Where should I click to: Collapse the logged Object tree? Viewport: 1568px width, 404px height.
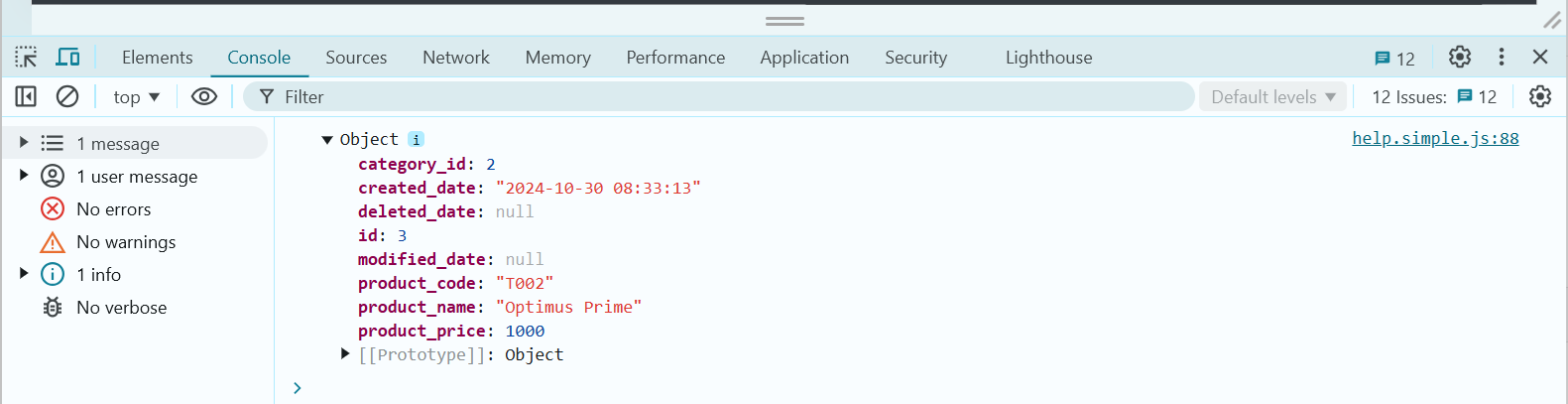[x=327, y=140]
